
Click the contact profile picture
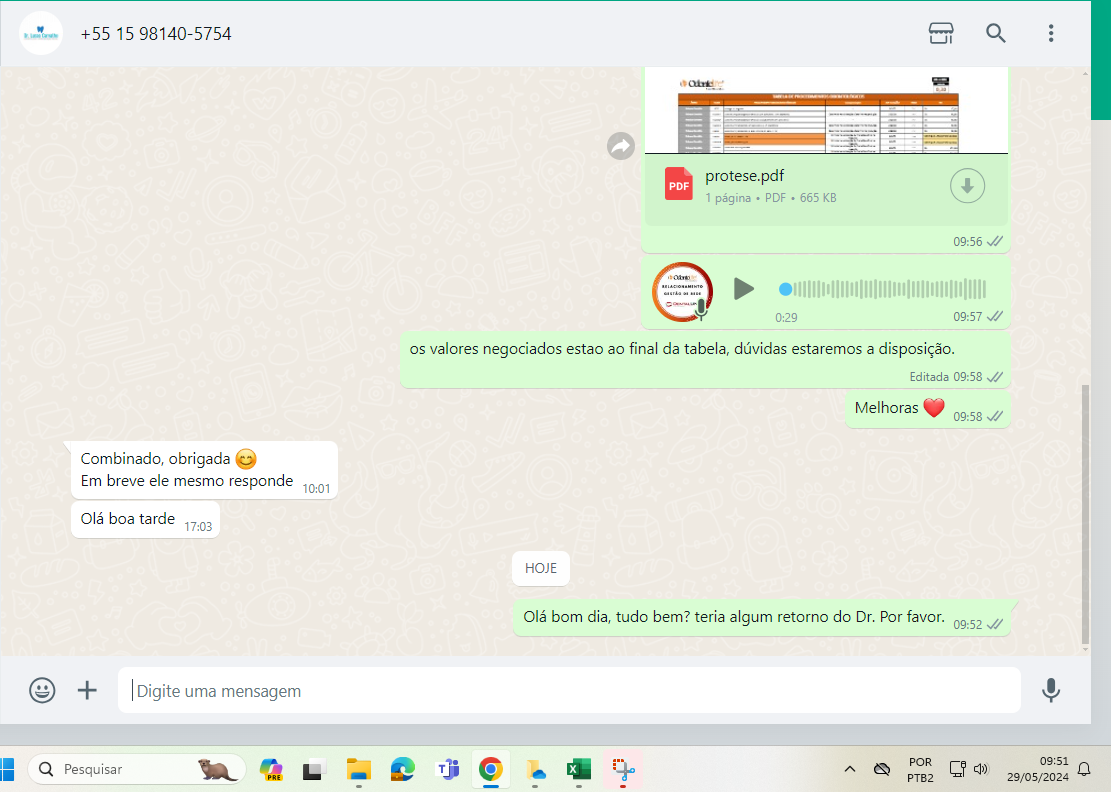point(41,34)
